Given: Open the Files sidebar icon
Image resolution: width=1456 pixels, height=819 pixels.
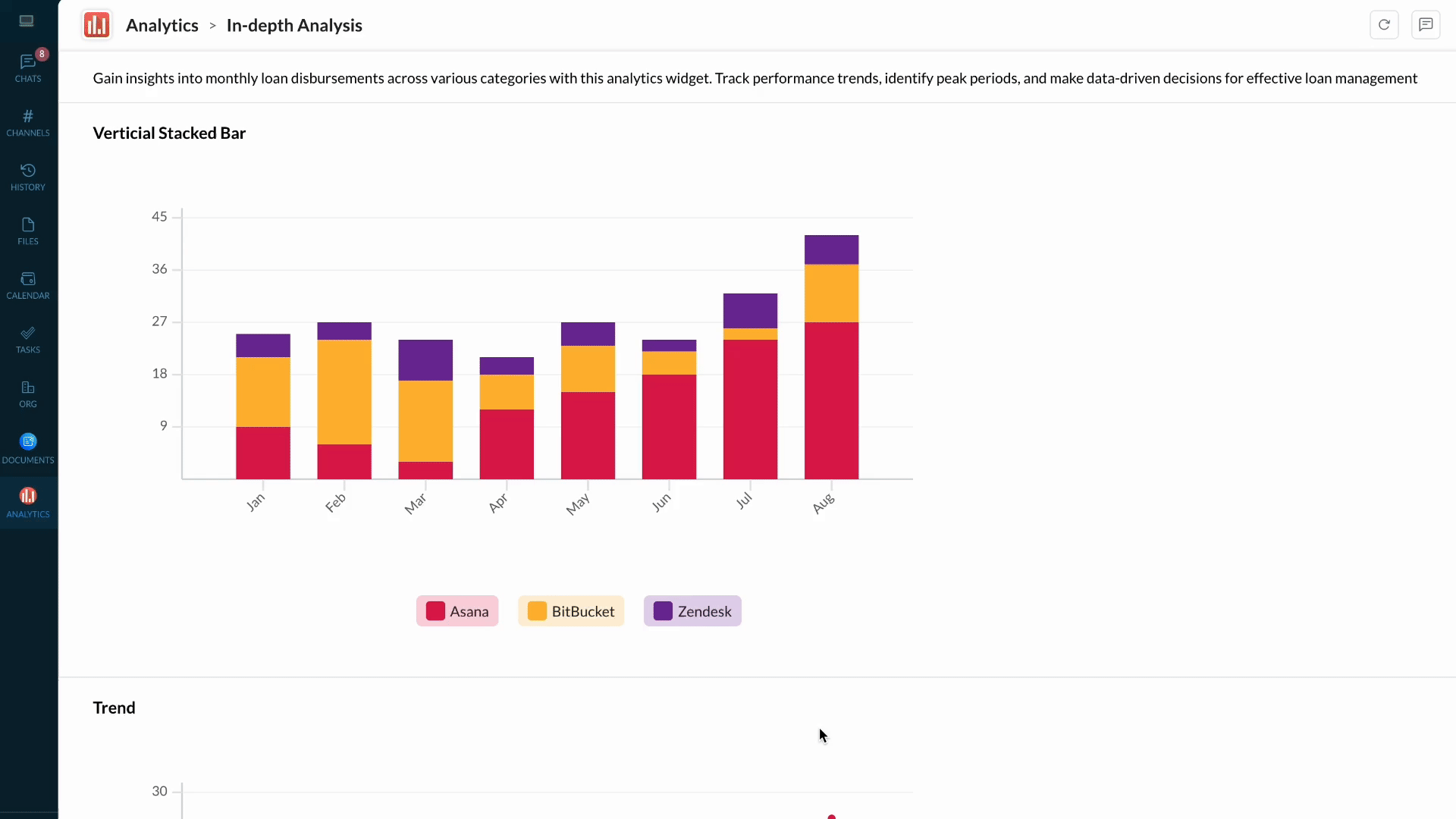Looking at the screenshot, I should (x=28, y=231).
